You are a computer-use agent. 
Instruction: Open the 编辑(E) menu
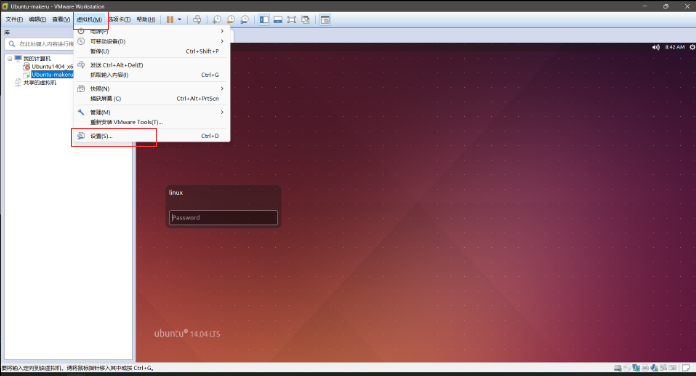click(37, 20)
